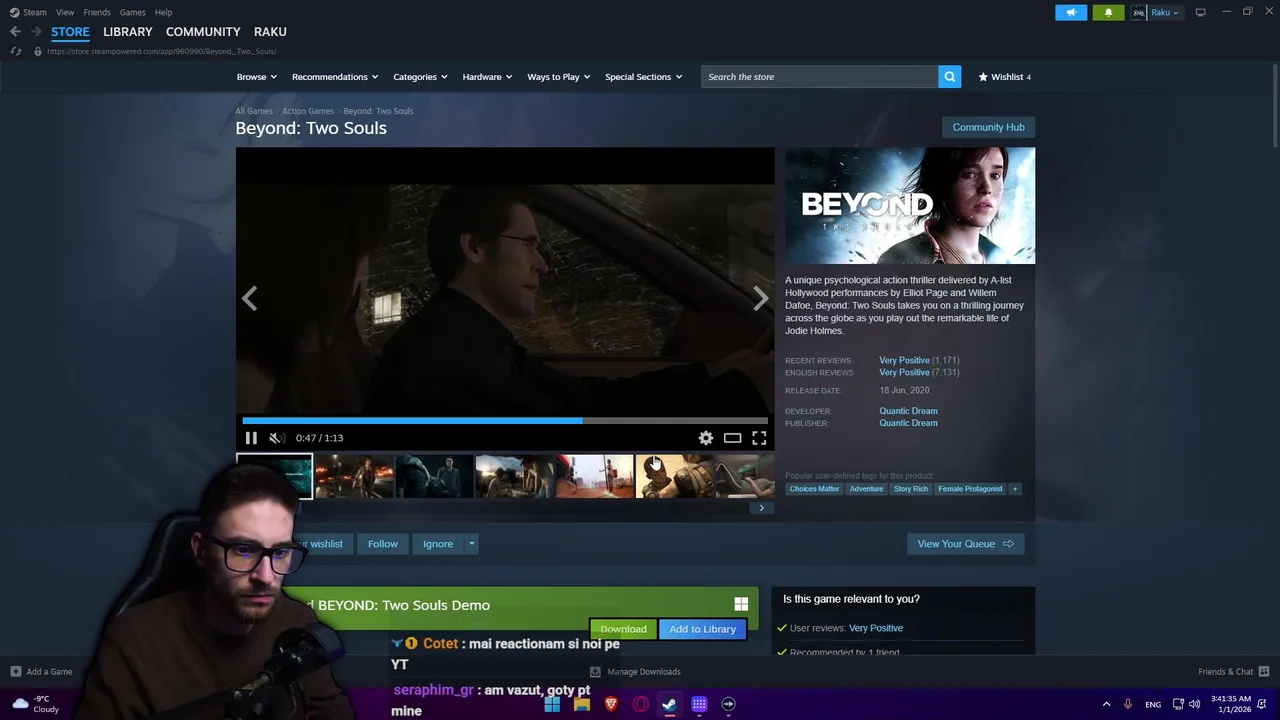Screen dimensions: 1280x720
Task: Open Opera GX from the taskbar
Action: [640, 704]
